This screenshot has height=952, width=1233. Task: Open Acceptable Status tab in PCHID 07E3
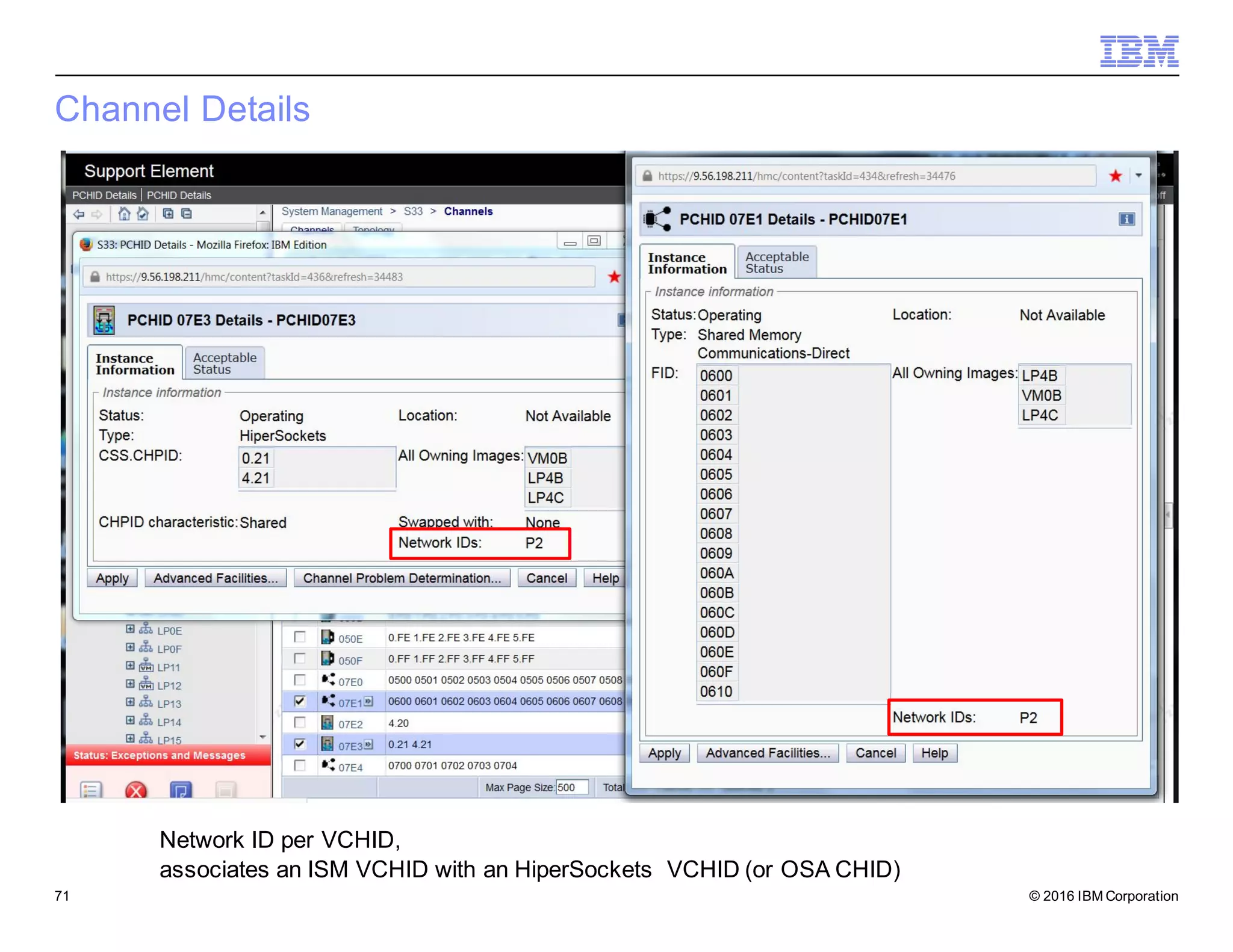click(225, 363)
